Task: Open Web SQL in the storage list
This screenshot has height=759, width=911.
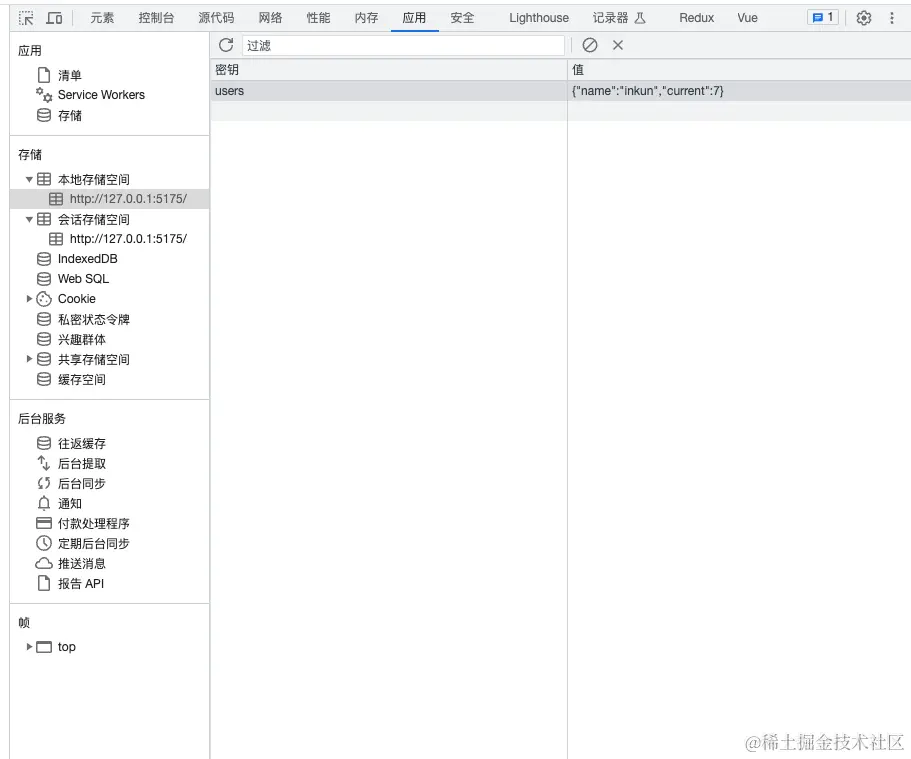Action: 83,278
